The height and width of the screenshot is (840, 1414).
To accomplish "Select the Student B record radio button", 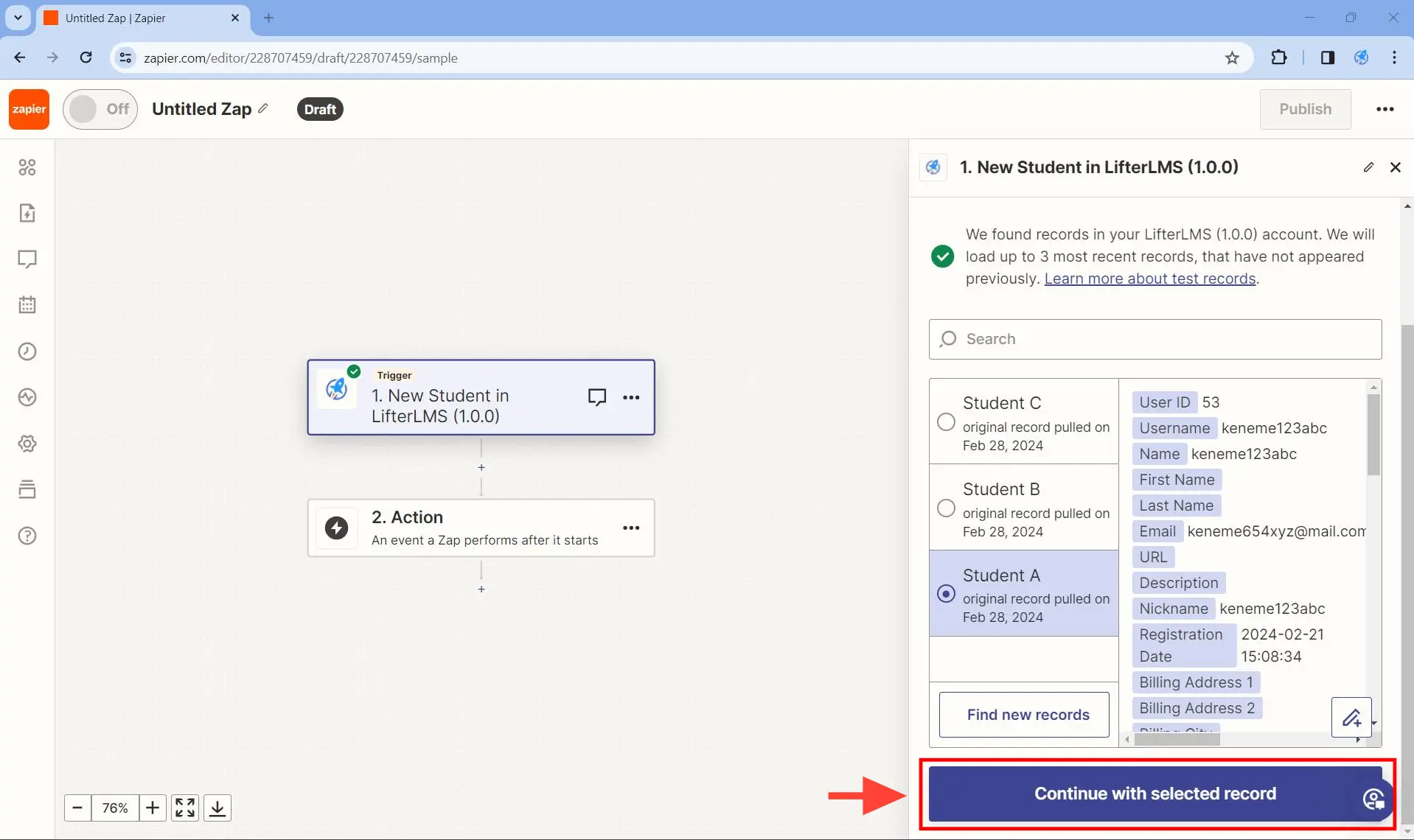I will point(946,508).
